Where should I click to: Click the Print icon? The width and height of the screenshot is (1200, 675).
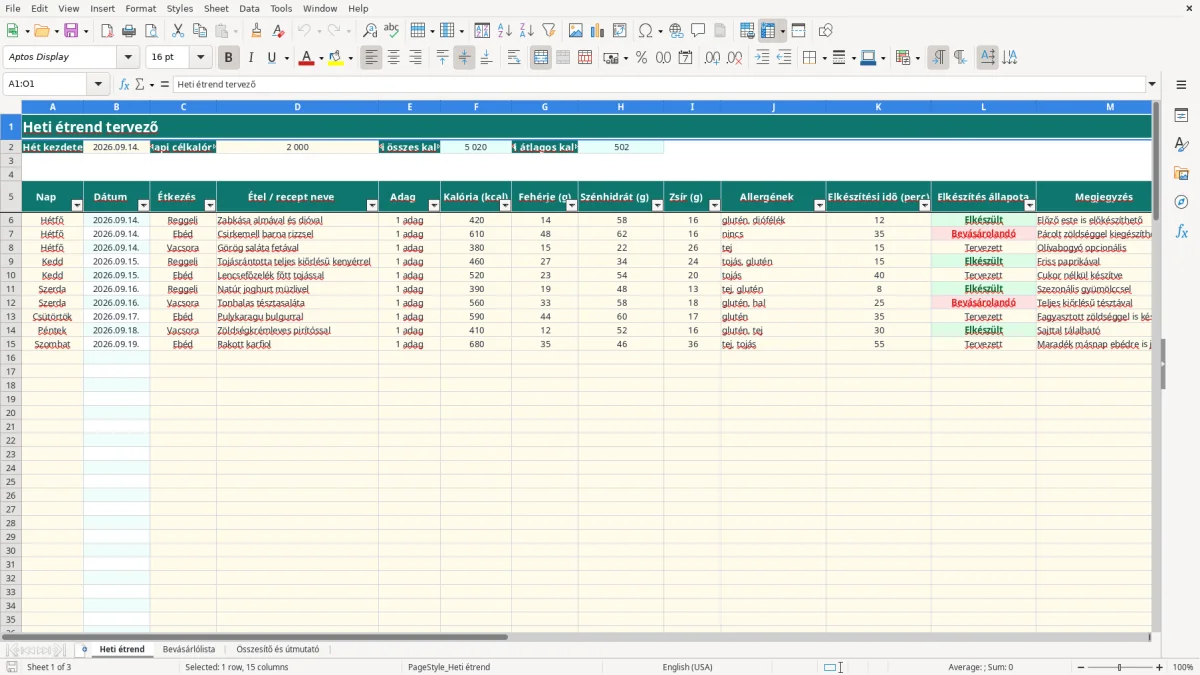click(128, 31)
